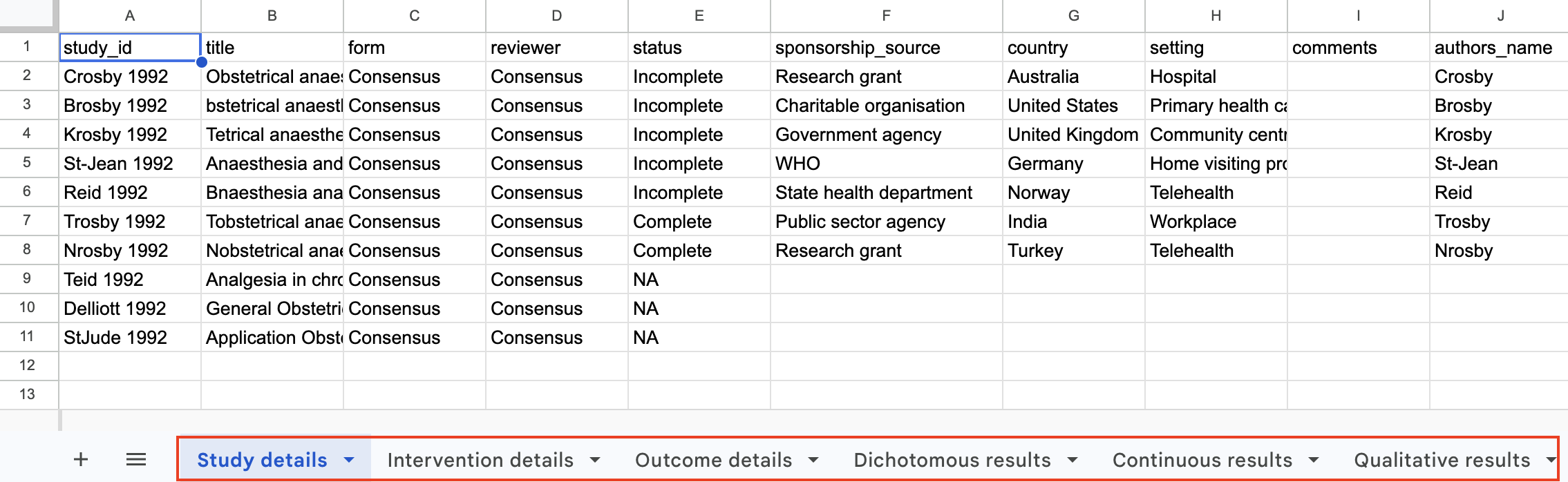This screenshot has height=482, width=1568.
Task: Select column I header above comments
Action: pyautogui.click(x=1358, y=16)
